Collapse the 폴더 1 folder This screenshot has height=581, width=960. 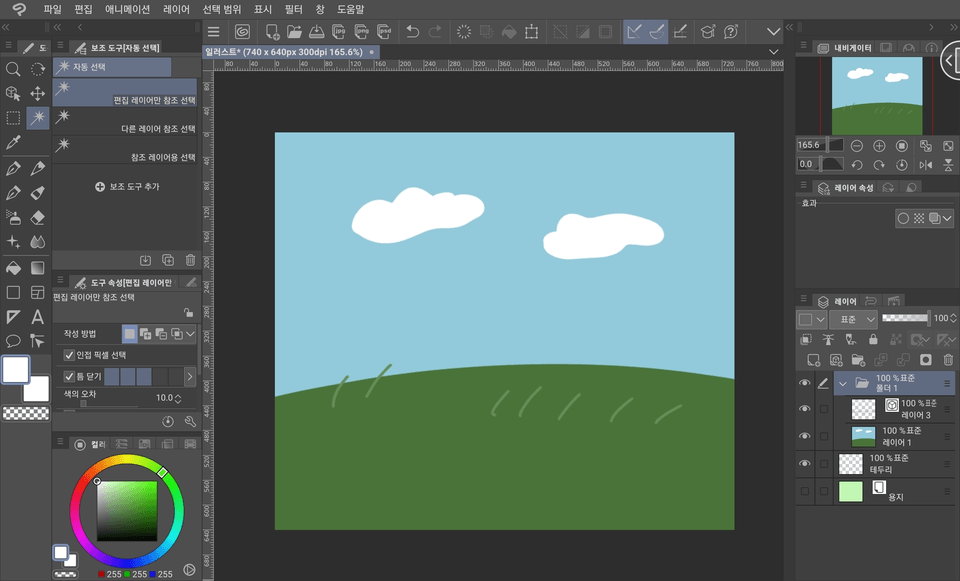coord(842,383)
